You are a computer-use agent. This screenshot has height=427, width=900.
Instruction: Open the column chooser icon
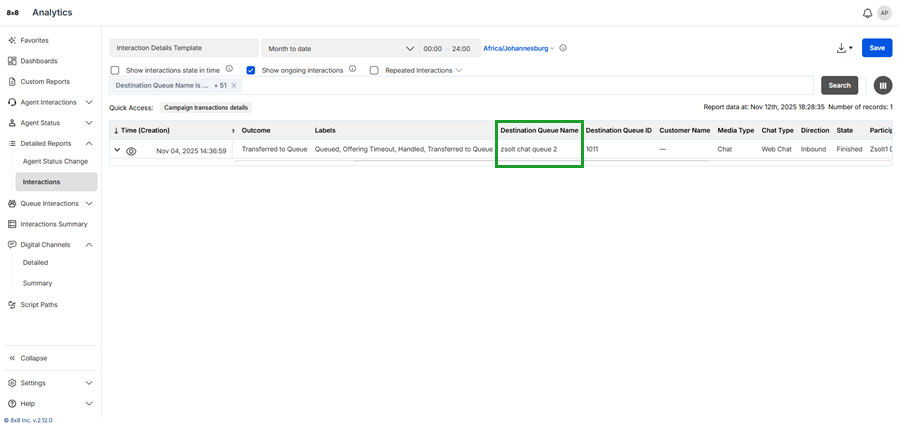(883, 85)
